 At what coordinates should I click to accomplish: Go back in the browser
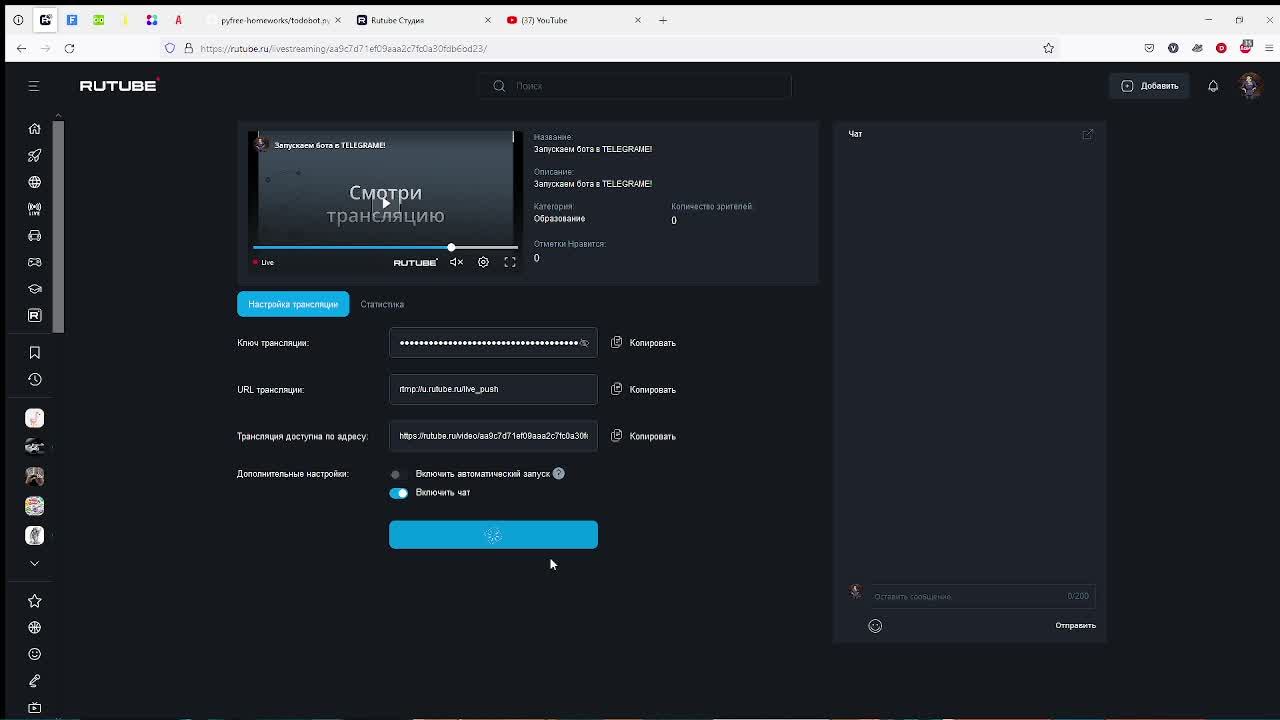(21, 48)
